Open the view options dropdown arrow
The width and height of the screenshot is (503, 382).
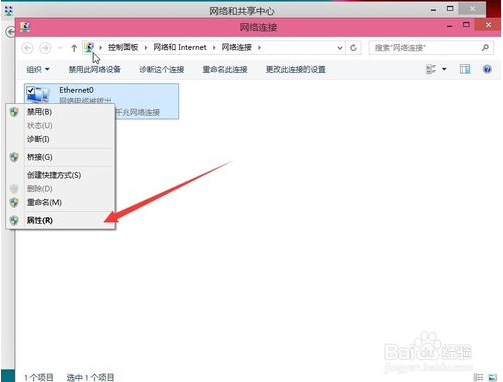pyautogui.click(x=444, y=69)
